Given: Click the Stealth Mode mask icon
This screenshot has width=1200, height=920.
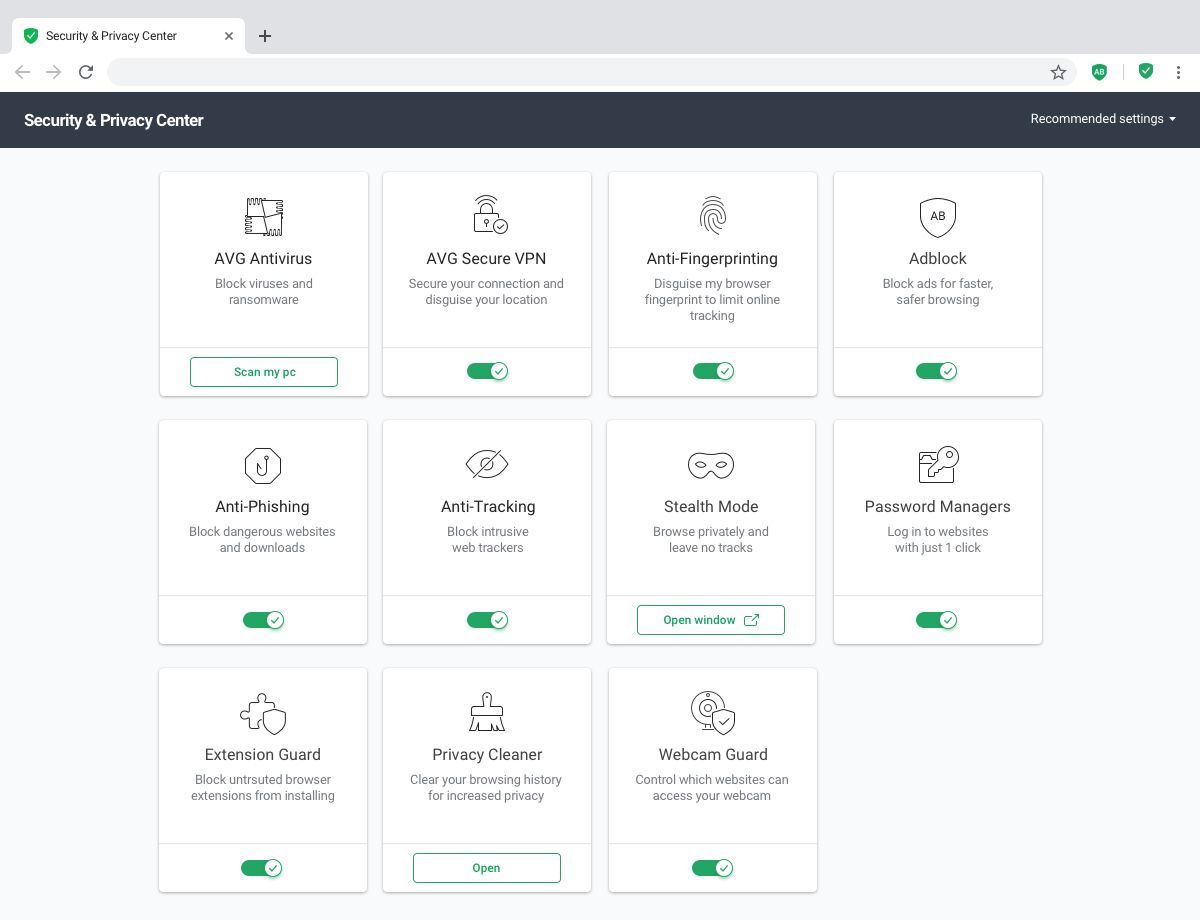Looking at the screenshot, I should pos(711,465).
